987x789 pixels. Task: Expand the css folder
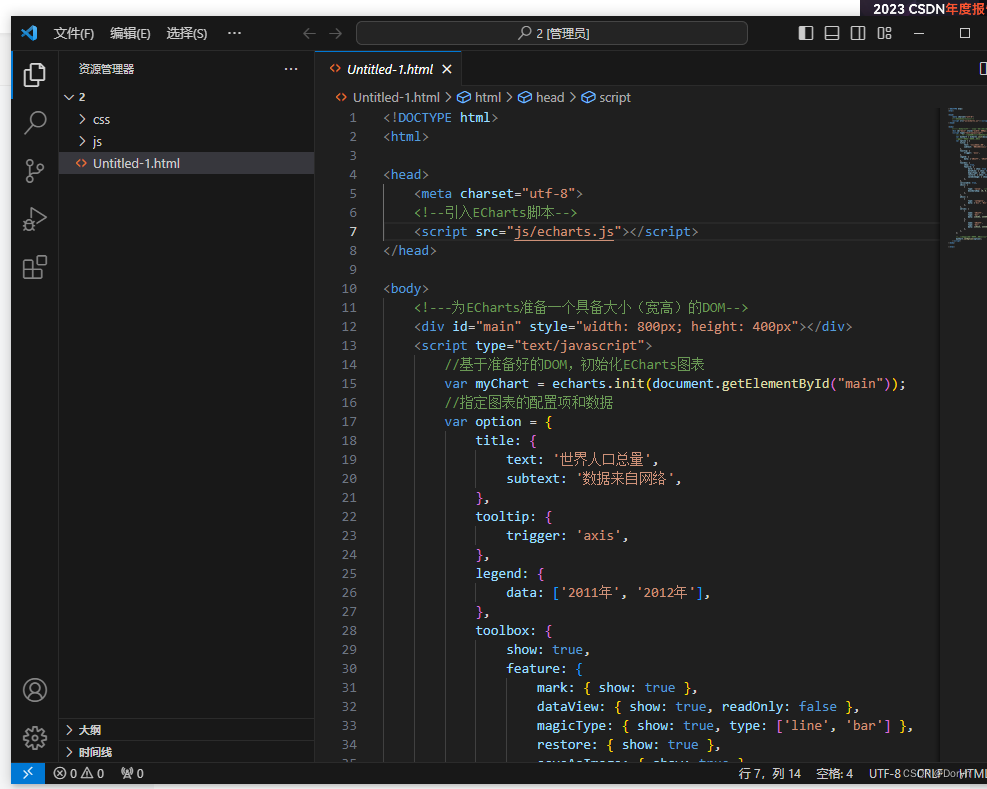(x=186, y=119)
